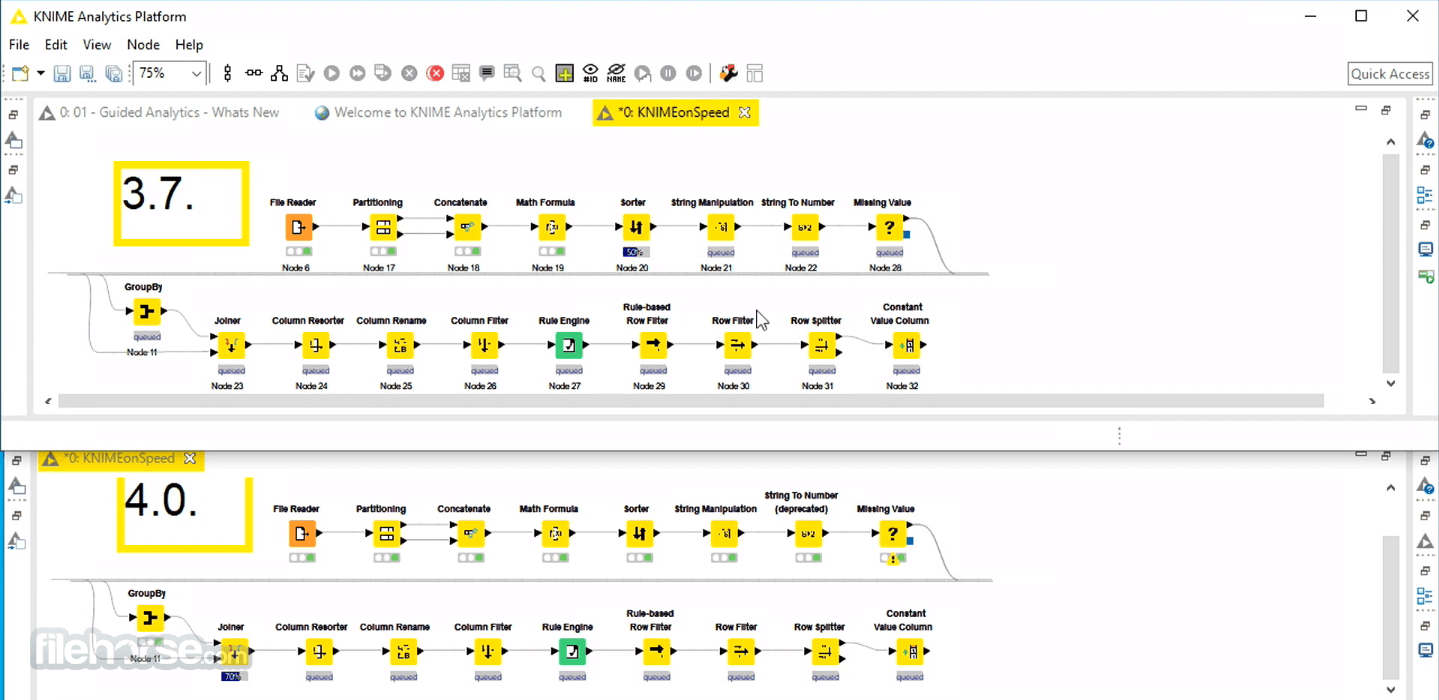Click execute and open views icon
Viewport: 1439px width, 700px height.
(382, 73)
